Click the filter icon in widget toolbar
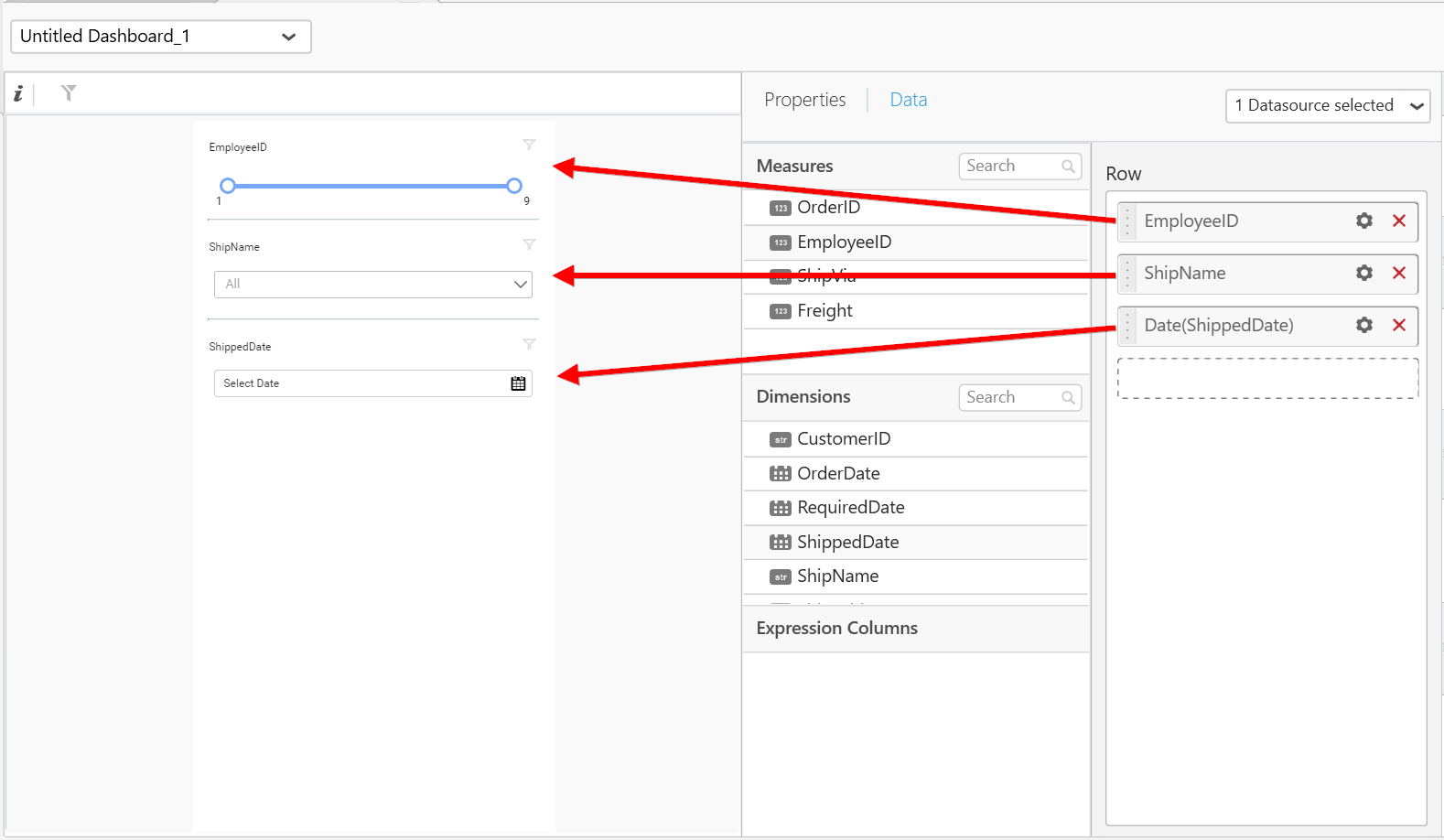This screenshot has width=1444, height=840. [69, 93]
